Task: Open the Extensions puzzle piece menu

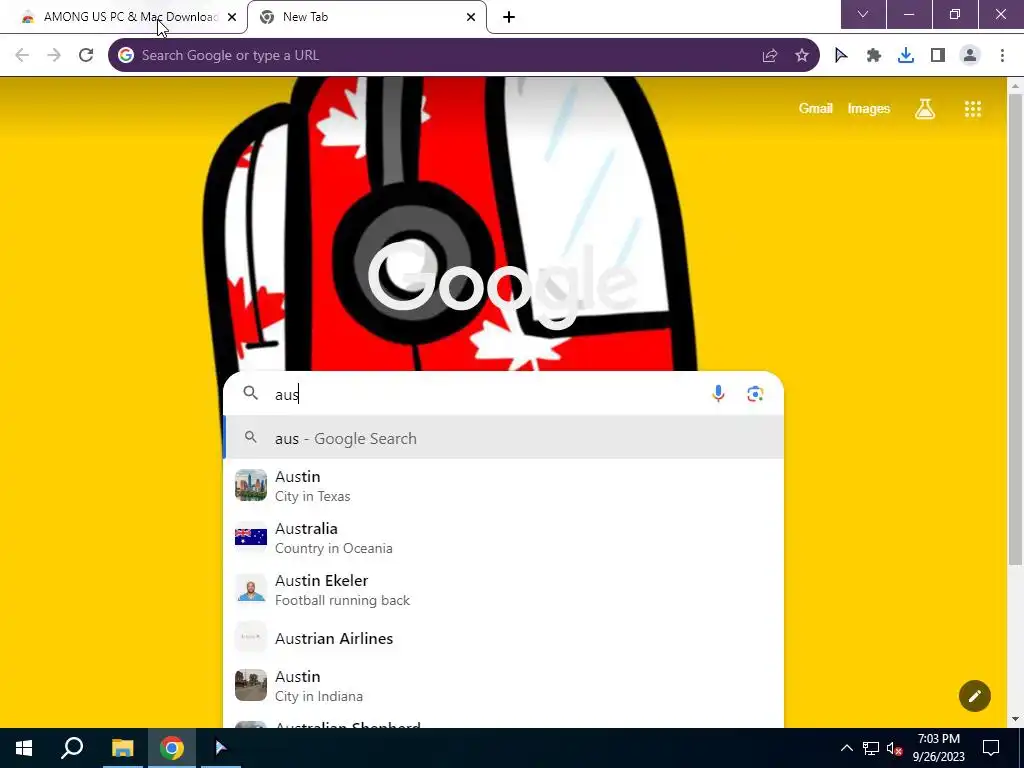Action: click(x=874, y=56)
